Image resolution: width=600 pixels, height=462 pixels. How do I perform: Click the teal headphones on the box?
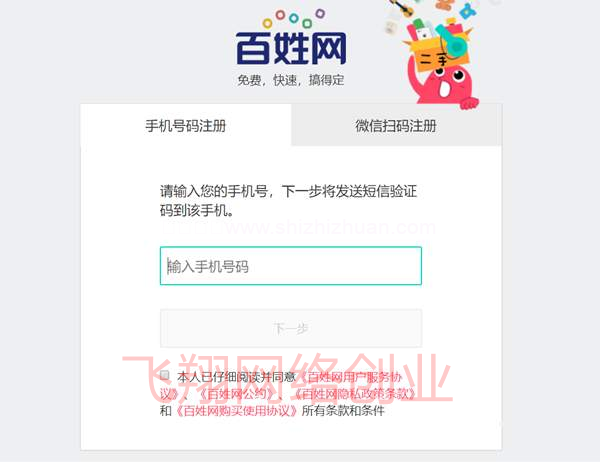[454, 41]
